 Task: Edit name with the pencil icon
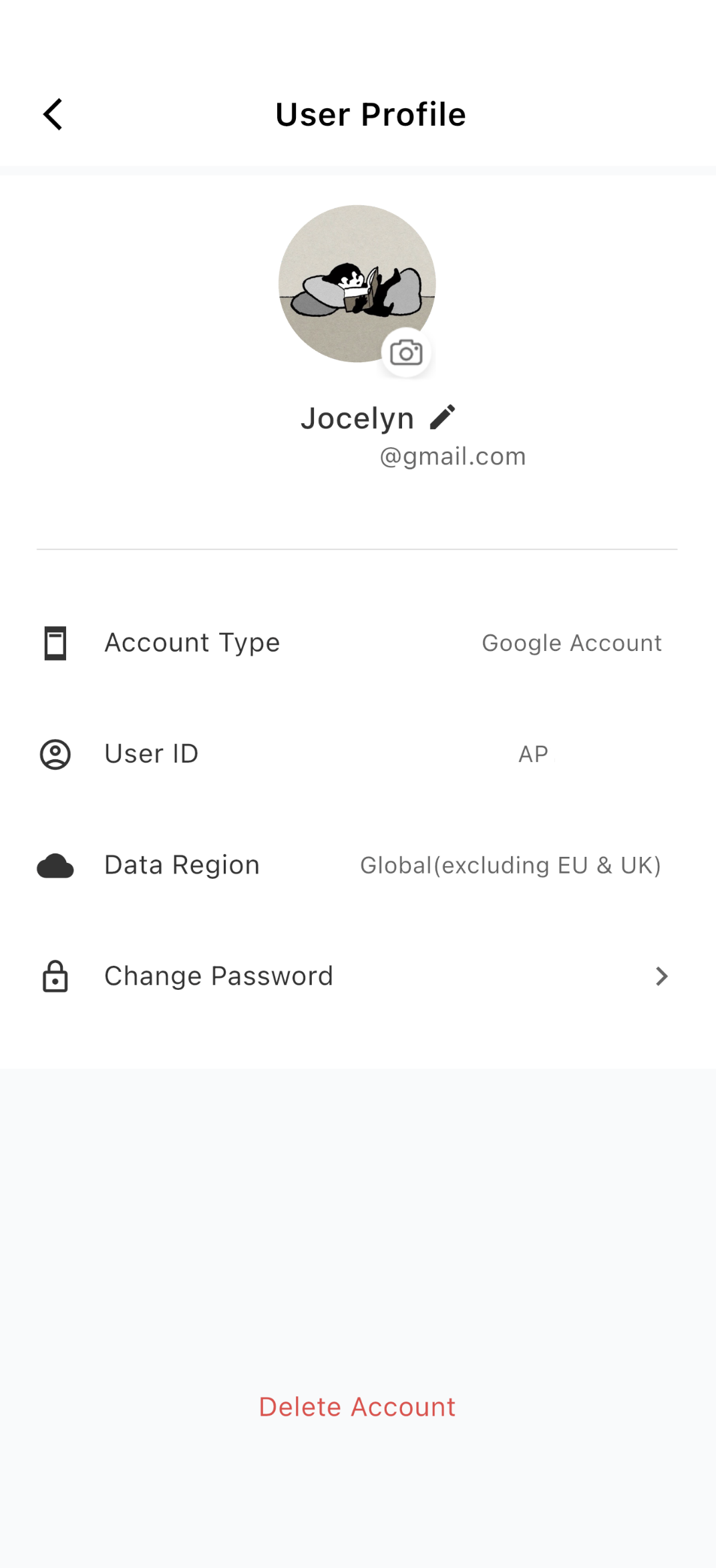tap(442, 418)
